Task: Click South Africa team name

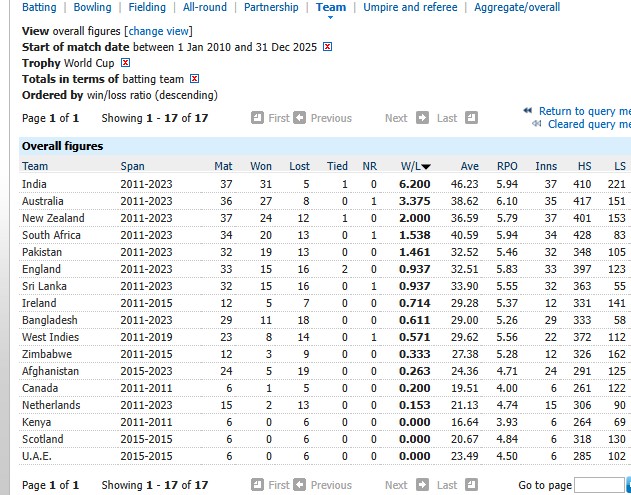Action: [51, 235]
